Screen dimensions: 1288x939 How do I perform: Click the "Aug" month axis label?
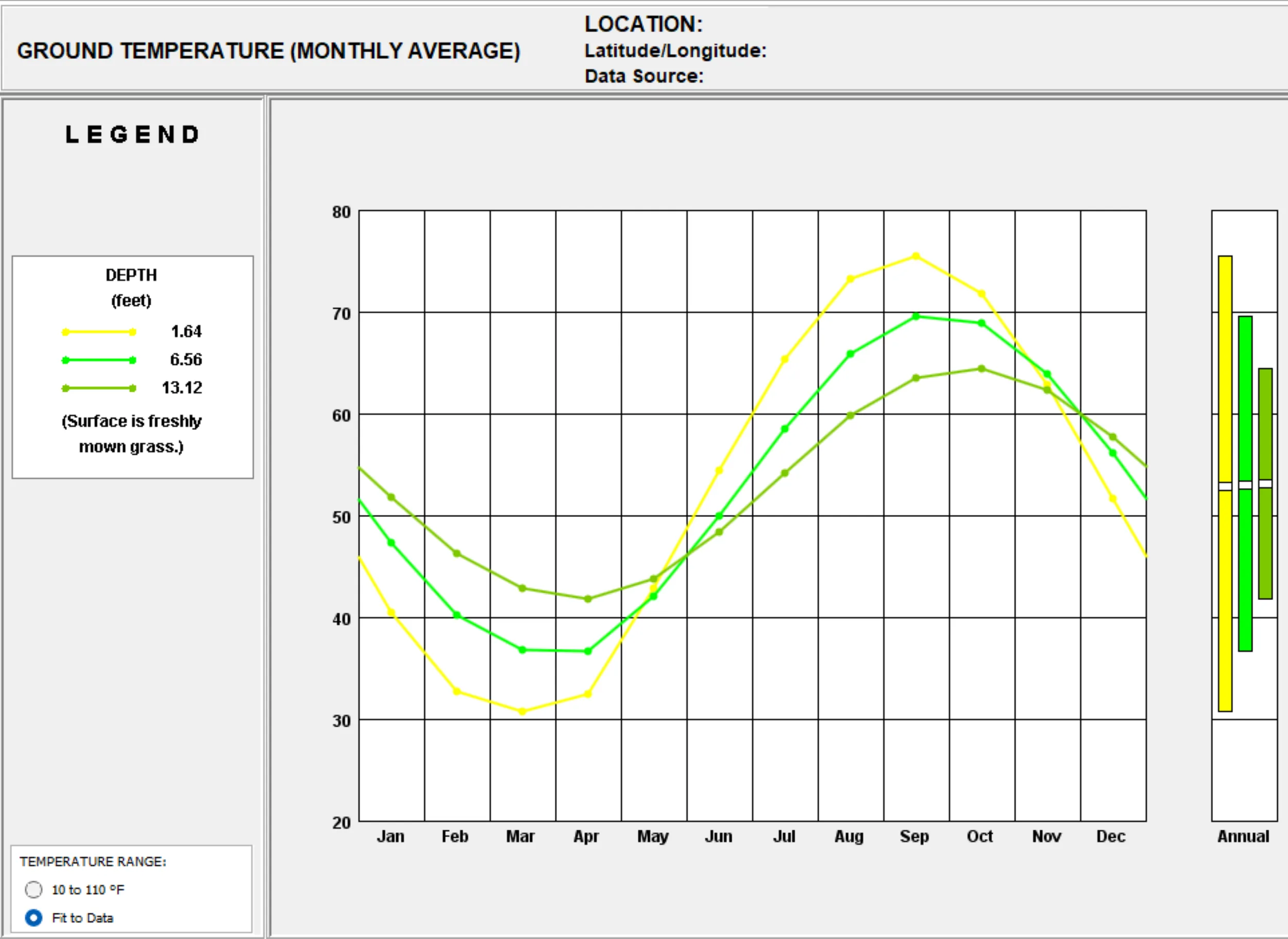(849, 836)
